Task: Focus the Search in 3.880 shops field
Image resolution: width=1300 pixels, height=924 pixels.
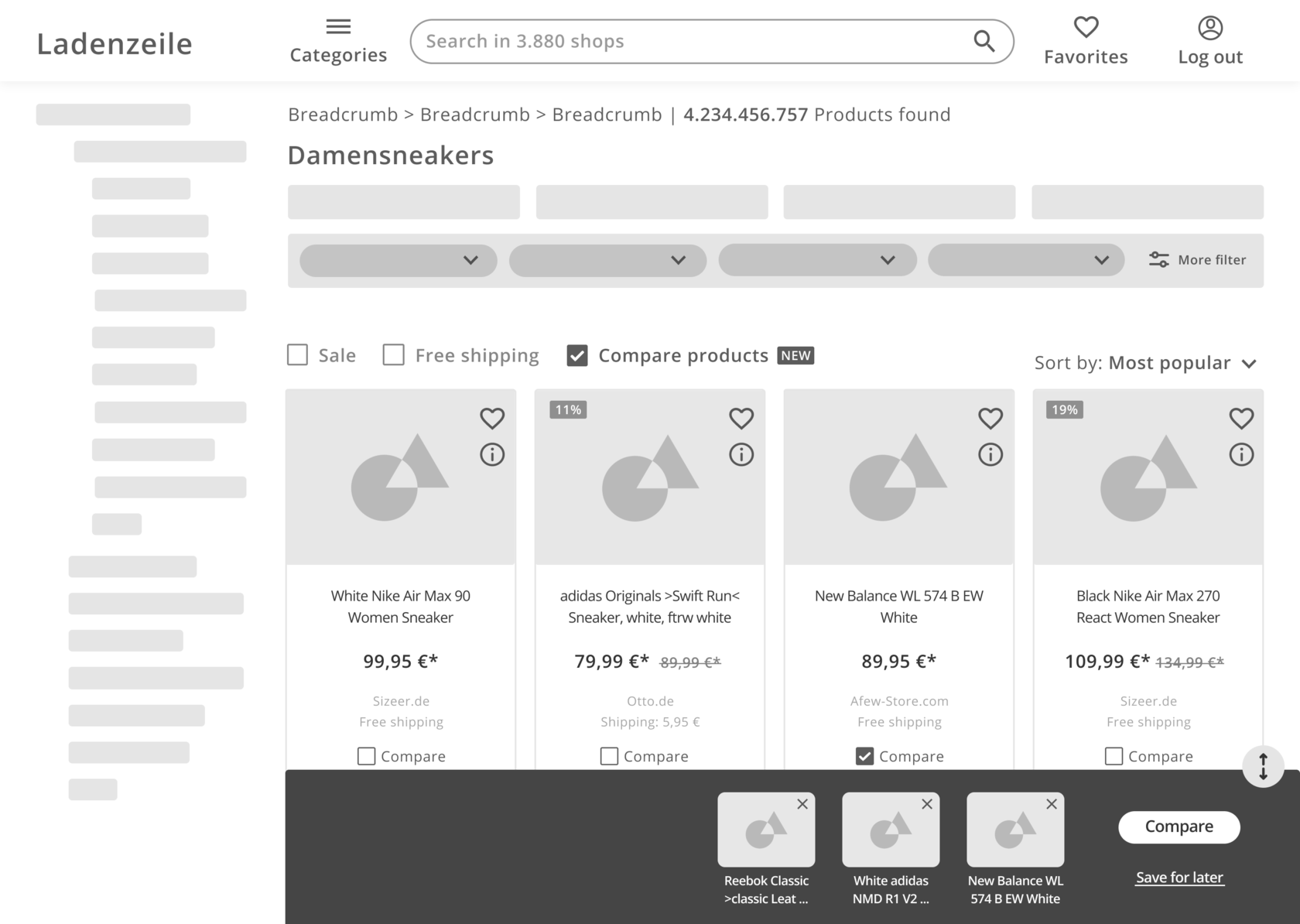Action: (712, 41)
